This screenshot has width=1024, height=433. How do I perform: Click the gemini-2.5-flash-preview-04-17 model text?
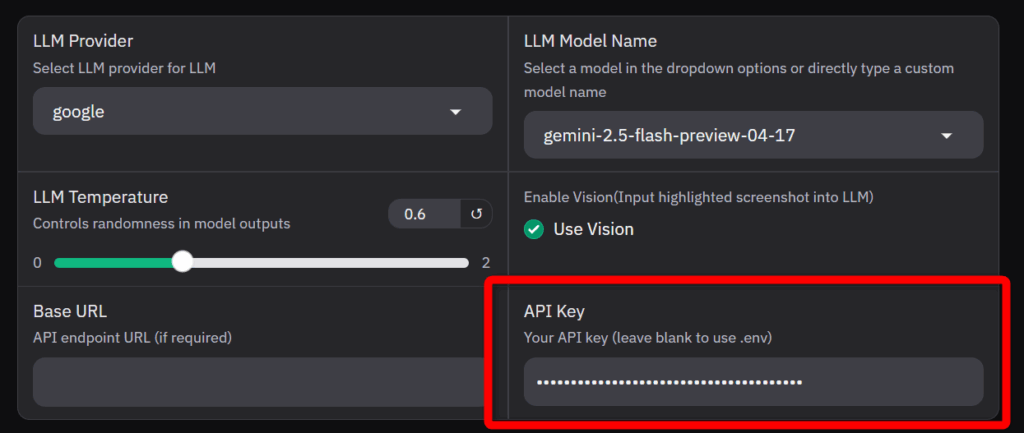click(x=669, y=135)
